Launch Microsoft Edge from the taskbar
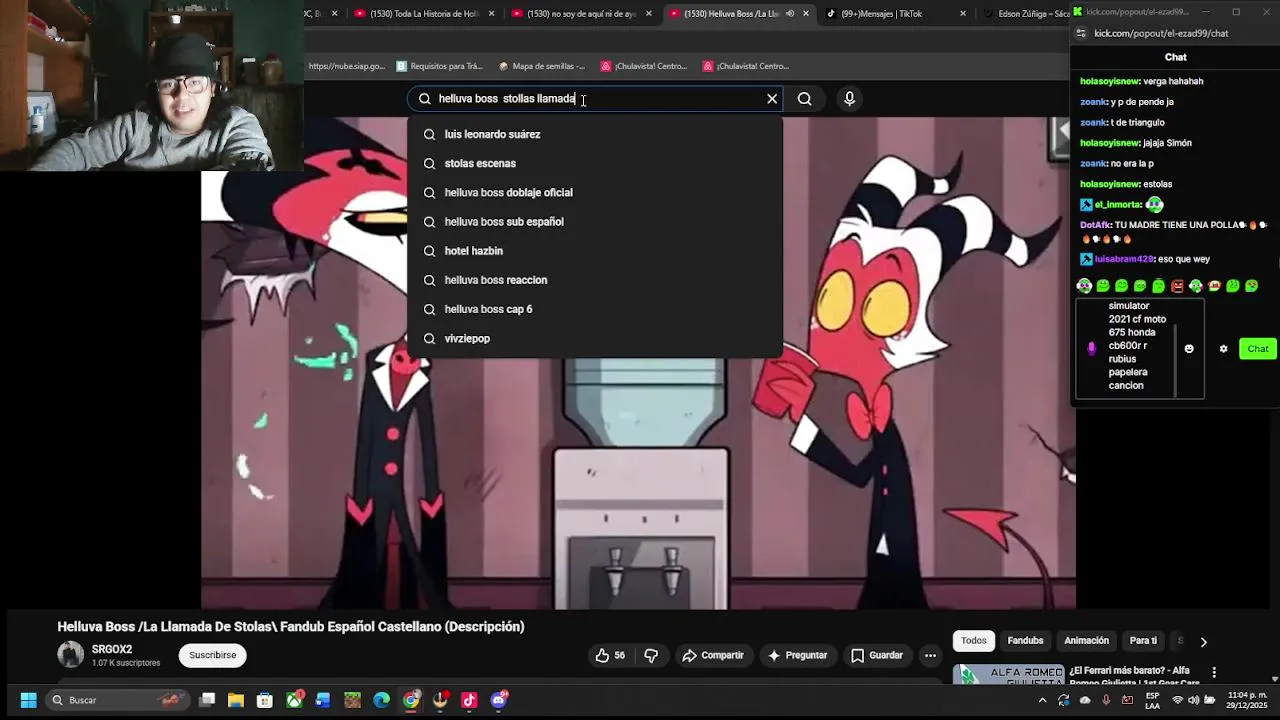The width and height of the screenshot is (1280, 720). click(x=382, y=700)
